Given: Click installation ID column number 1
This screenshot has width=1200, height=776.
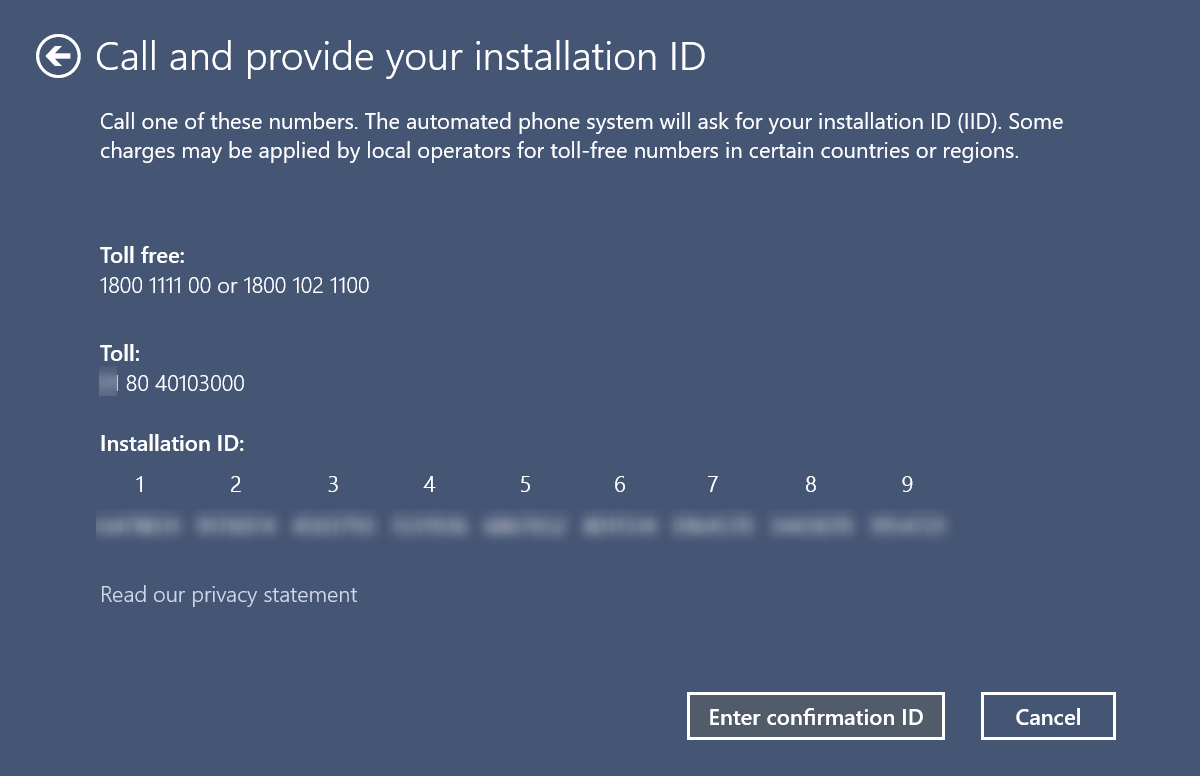Looking at the screenshot, I should (x=140, y=485).
